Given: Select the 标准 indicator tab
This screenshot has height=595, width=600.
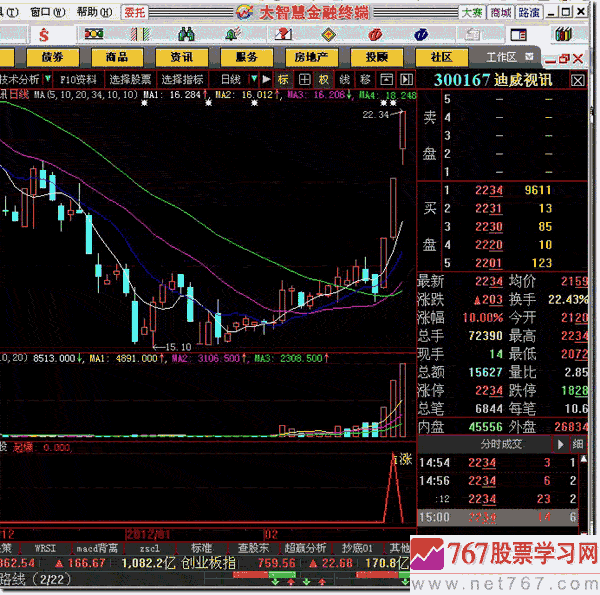Looking at the screenshot, I should [x=201, y=549].
